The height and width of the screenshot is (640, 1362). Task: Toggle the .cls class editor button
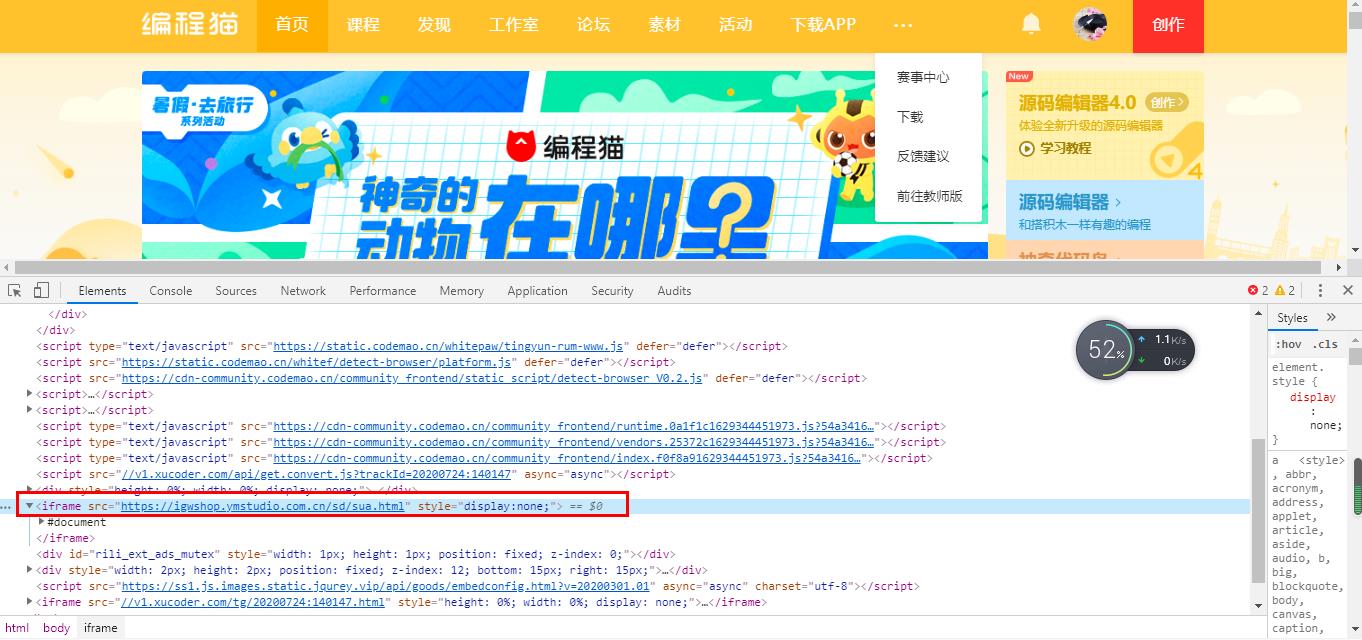coord(1325,344)
